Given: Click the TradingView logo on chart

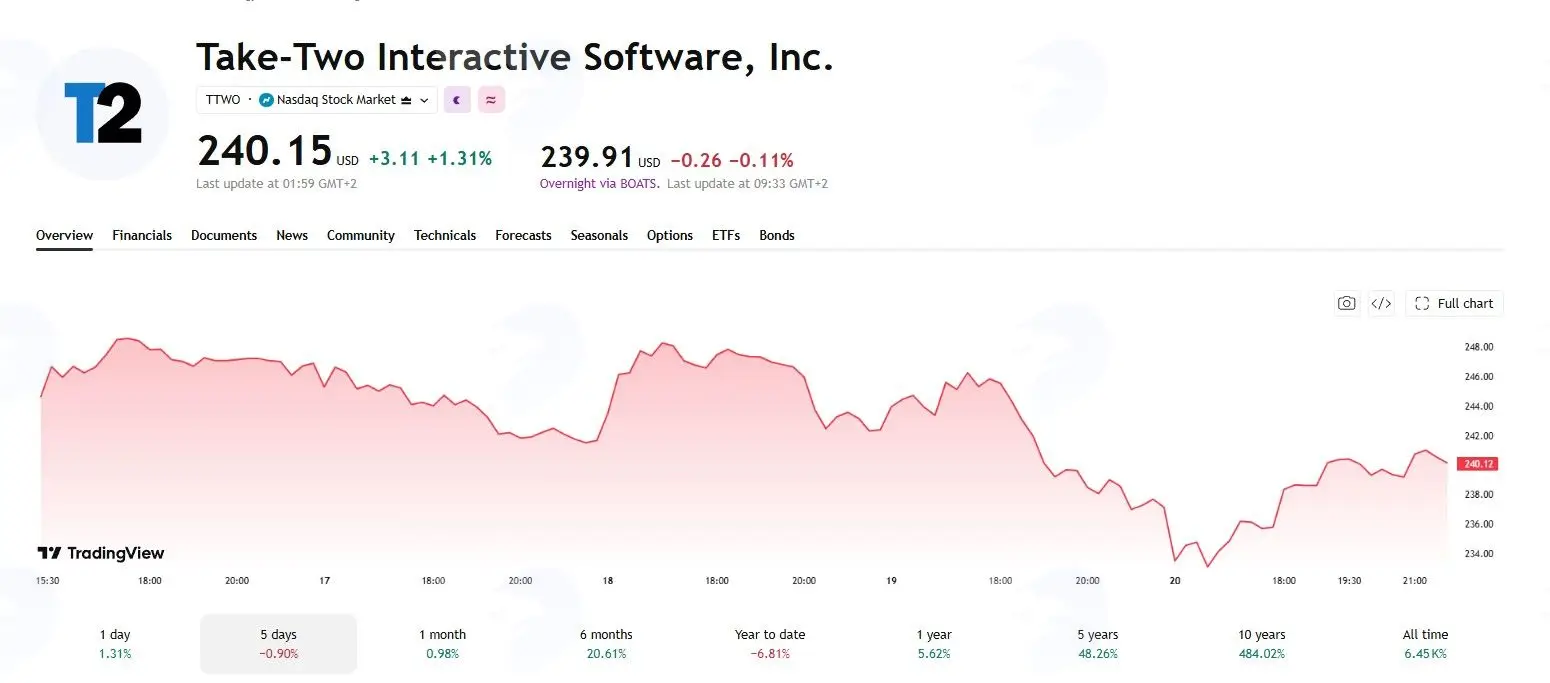Looking at the screenshot, I should coord(101,553).
